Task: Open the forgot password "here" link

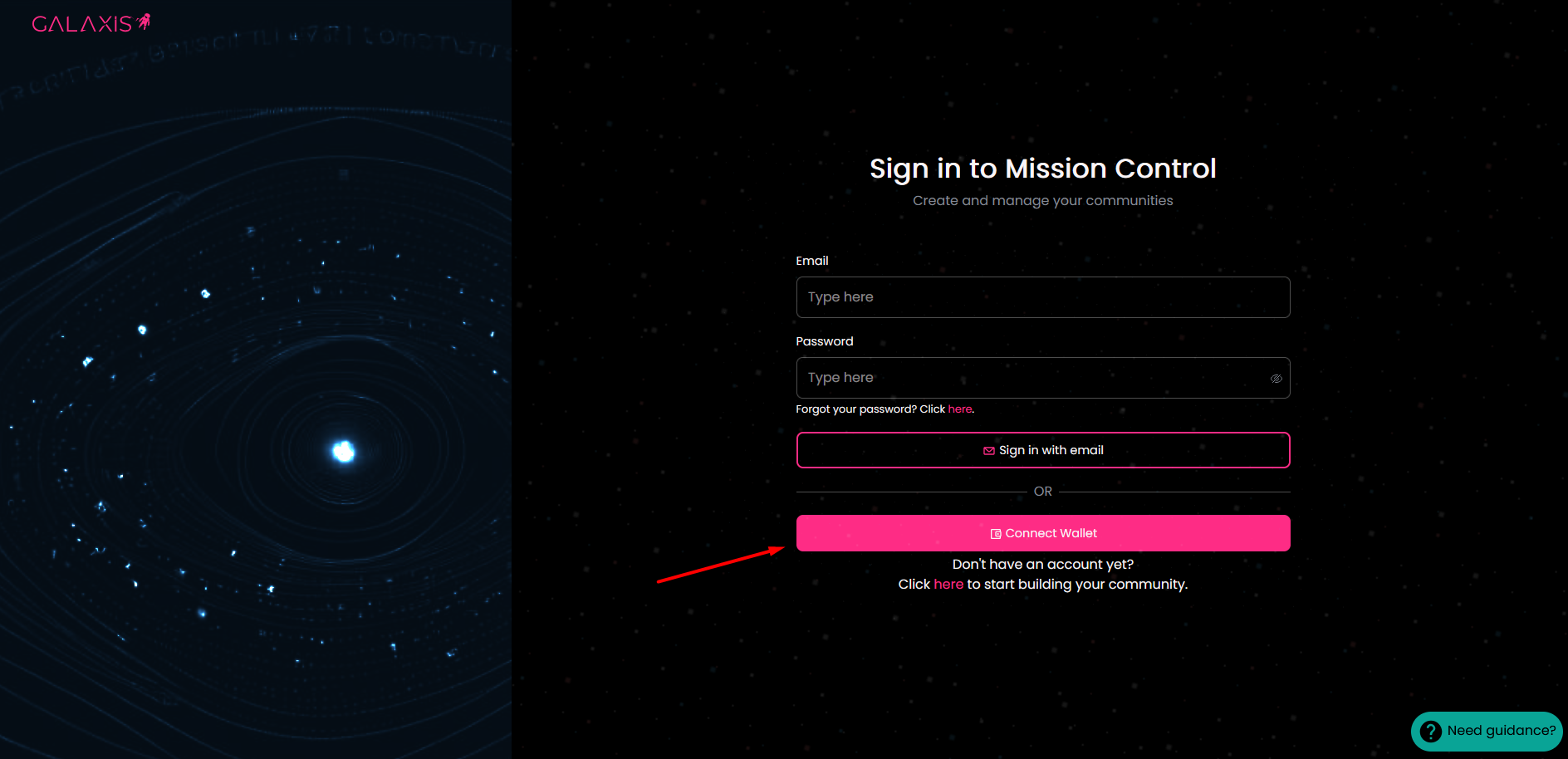Action: pyautogui.click(x=959, y=409)
